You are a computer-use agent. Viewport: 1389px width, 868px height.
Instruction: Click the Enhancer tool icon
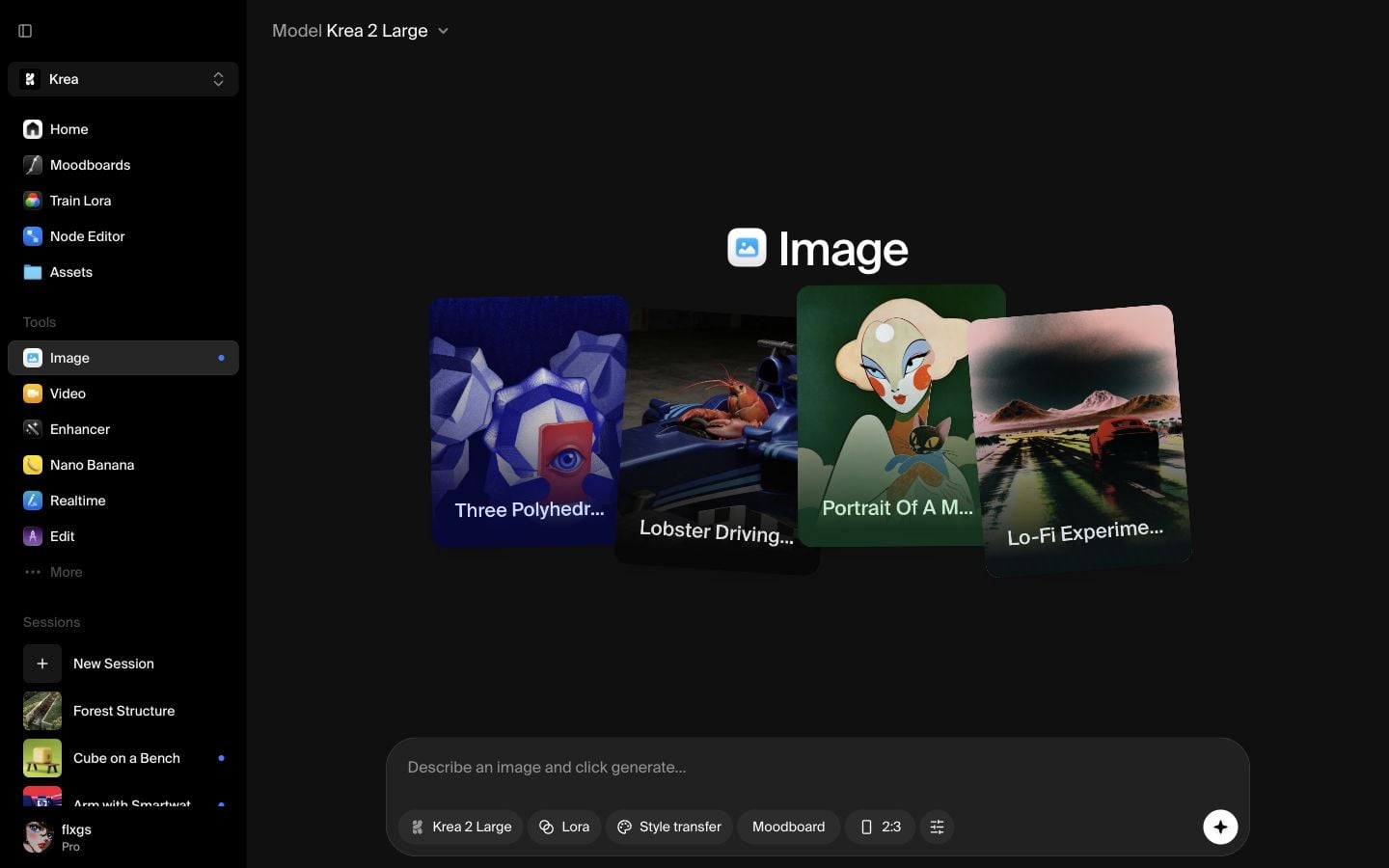click(x=33, y=429)
